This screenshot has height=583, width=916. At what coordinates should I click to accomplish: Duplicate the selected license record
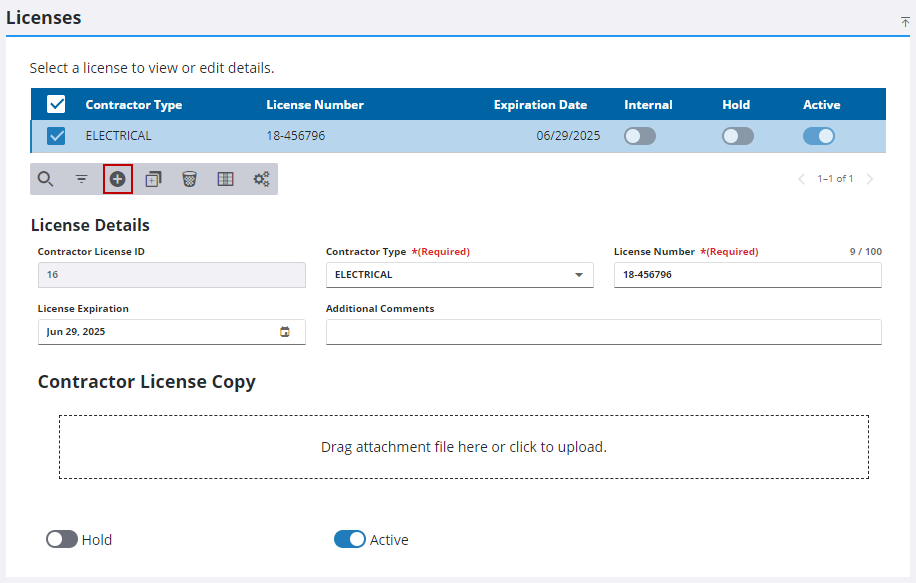click(x=154, y=179)
